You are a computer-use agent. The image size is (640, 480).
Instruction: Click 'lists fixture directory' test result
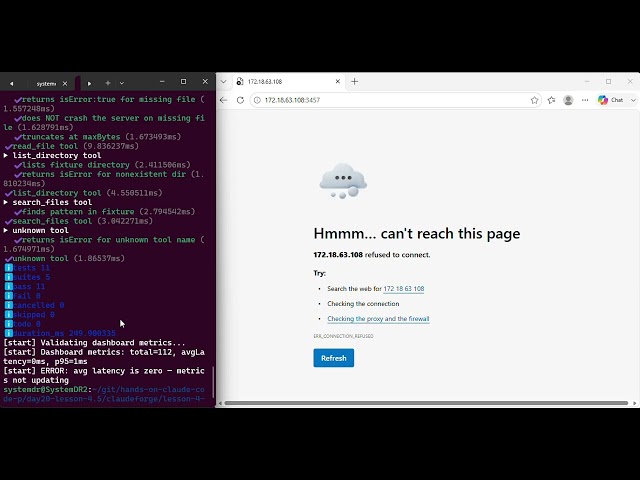click(102, 165)
